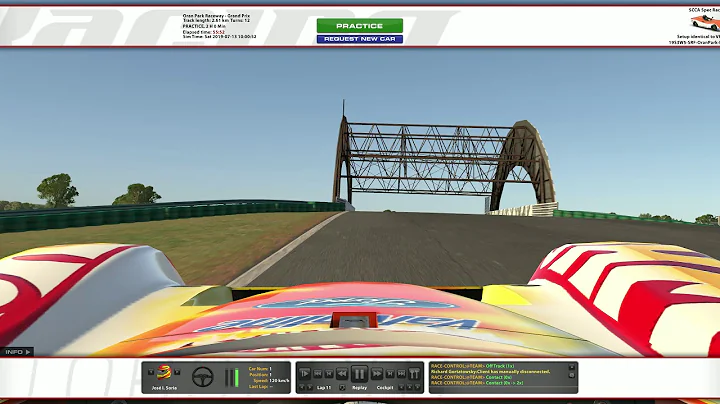Click middle camera arrow after Cockpit
This screenshot has width=720, height=404.
tap(410, 387)
